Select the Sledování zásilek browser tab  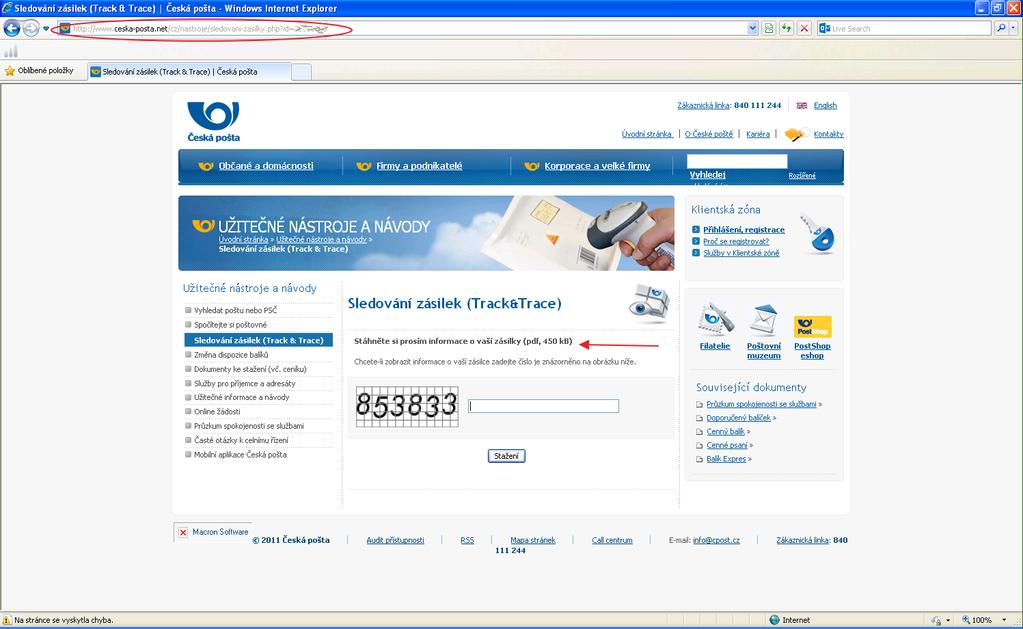(x=189, y=72)
